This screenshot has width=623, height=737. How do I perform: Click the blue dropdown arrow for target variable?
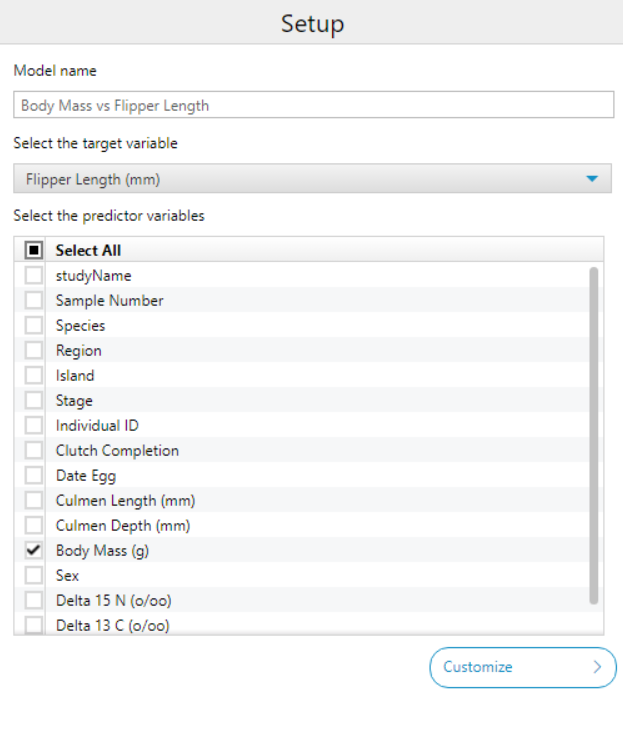[x=592, y=180]
